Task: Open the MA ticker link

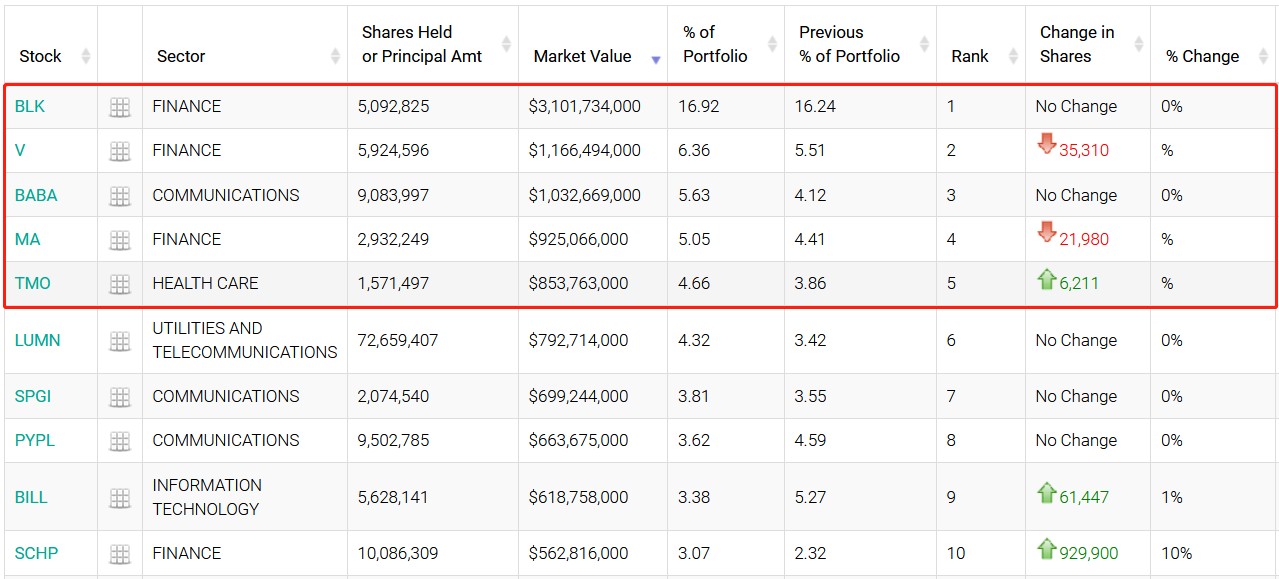Action: point(28,239)
